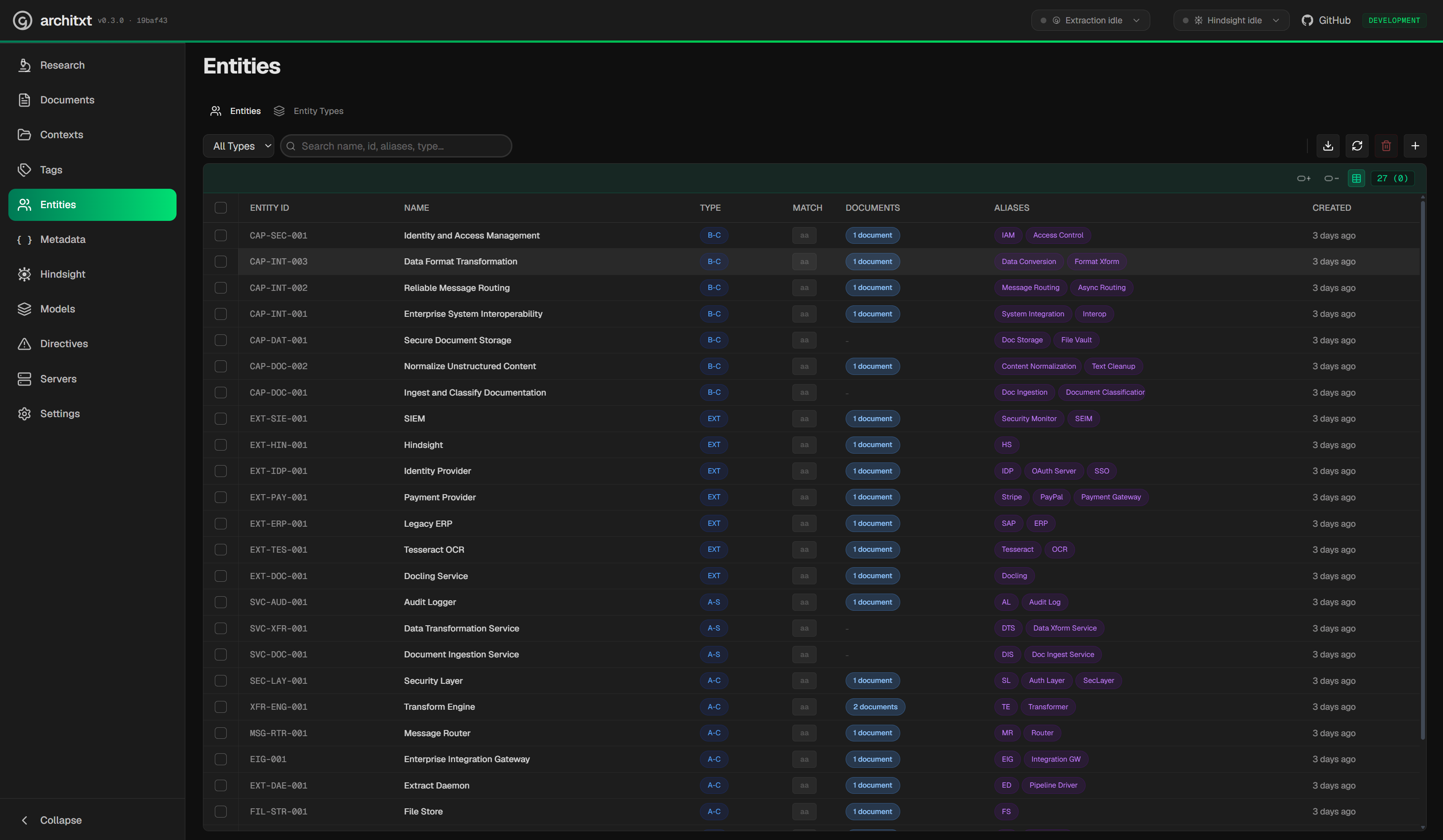Click the Tags label icon
1443x840 pixels.
coord(24,169)
